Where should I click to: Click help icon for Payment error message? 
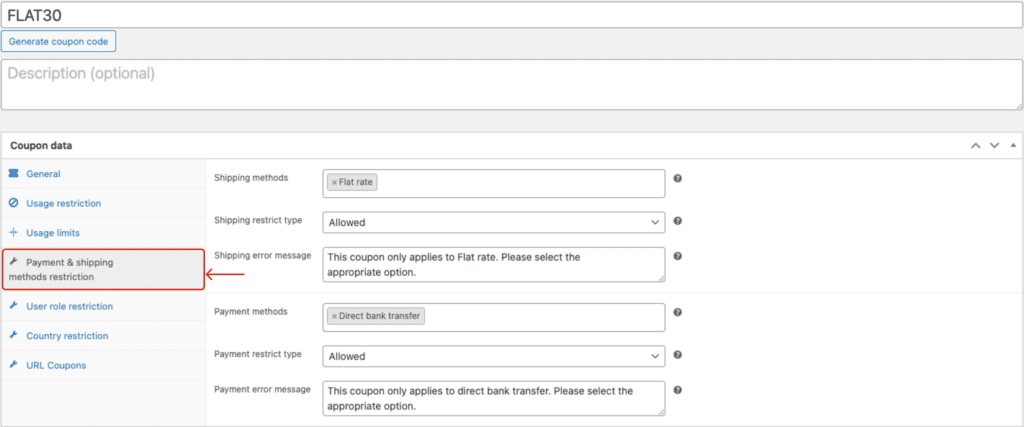pyautogui.click(x=678, y=390)
